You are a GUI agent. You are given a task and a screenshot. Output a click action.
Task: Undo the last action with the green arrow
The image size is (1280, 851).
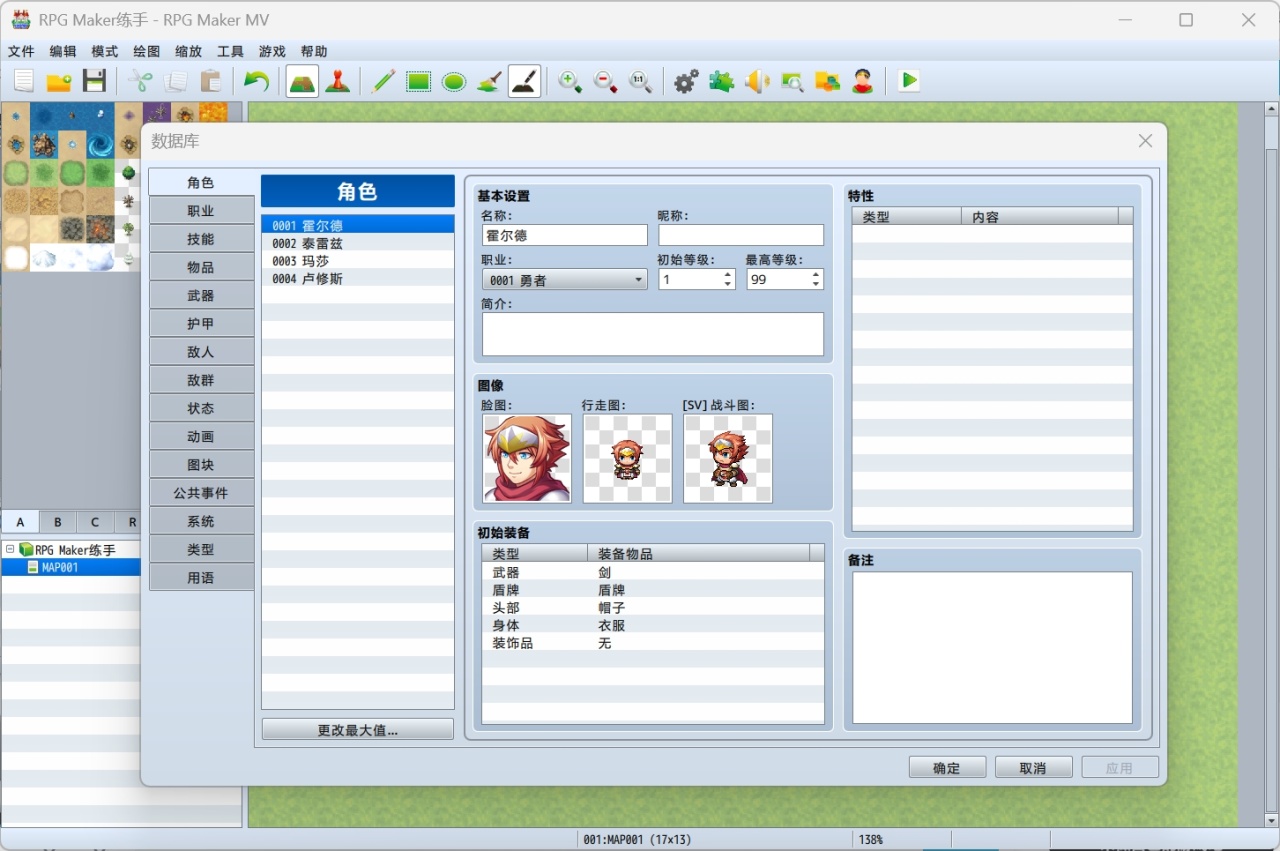click(x=257, y=81)
